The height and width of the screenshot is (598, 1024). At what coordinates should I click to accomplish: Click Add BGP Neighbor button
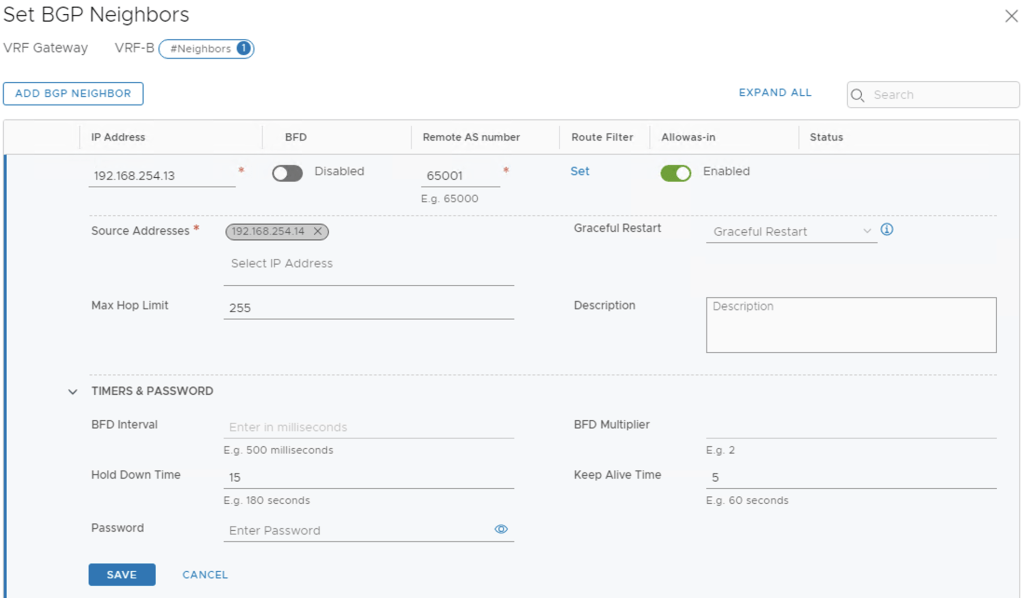(x=73, y=94)
